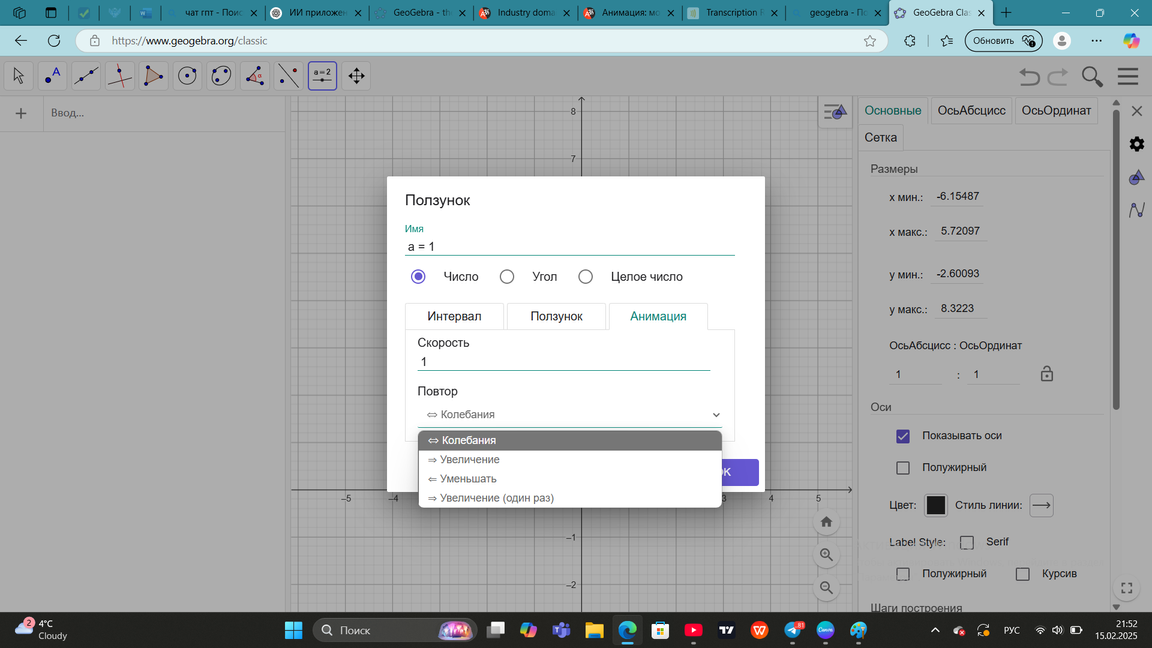Activate the Move Graphics View tool
1152x648 pixels.
(356, 76)
